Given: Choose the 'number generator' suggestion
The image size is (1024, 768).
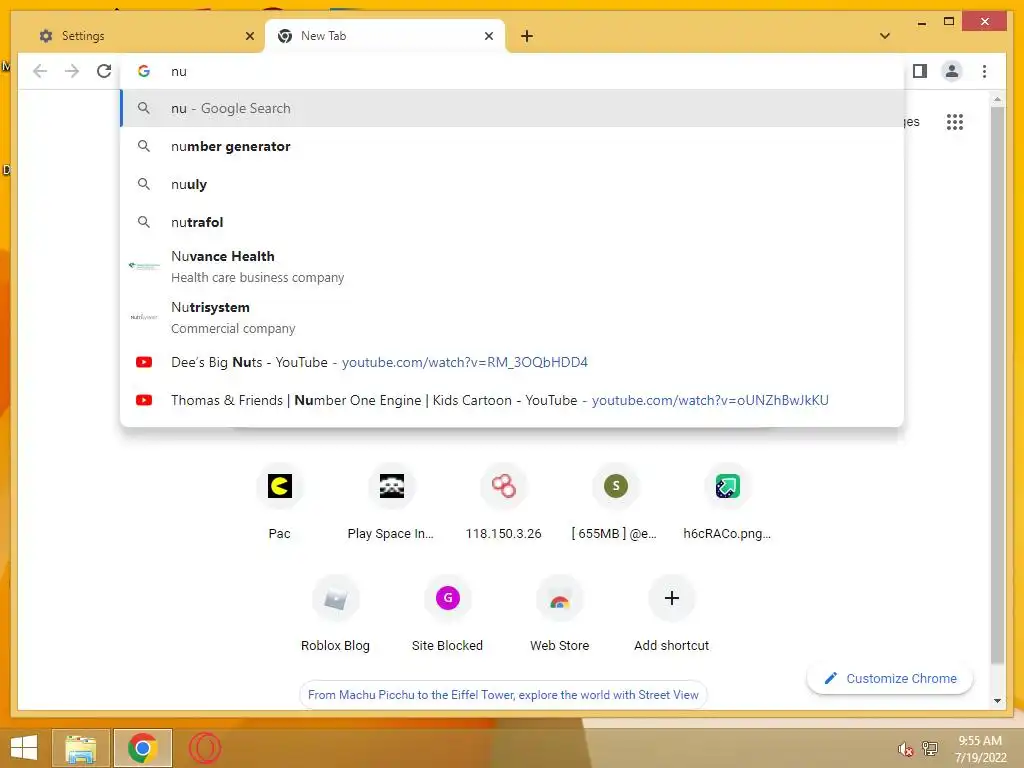Looking at the screenshot, I should click(512, 146).
